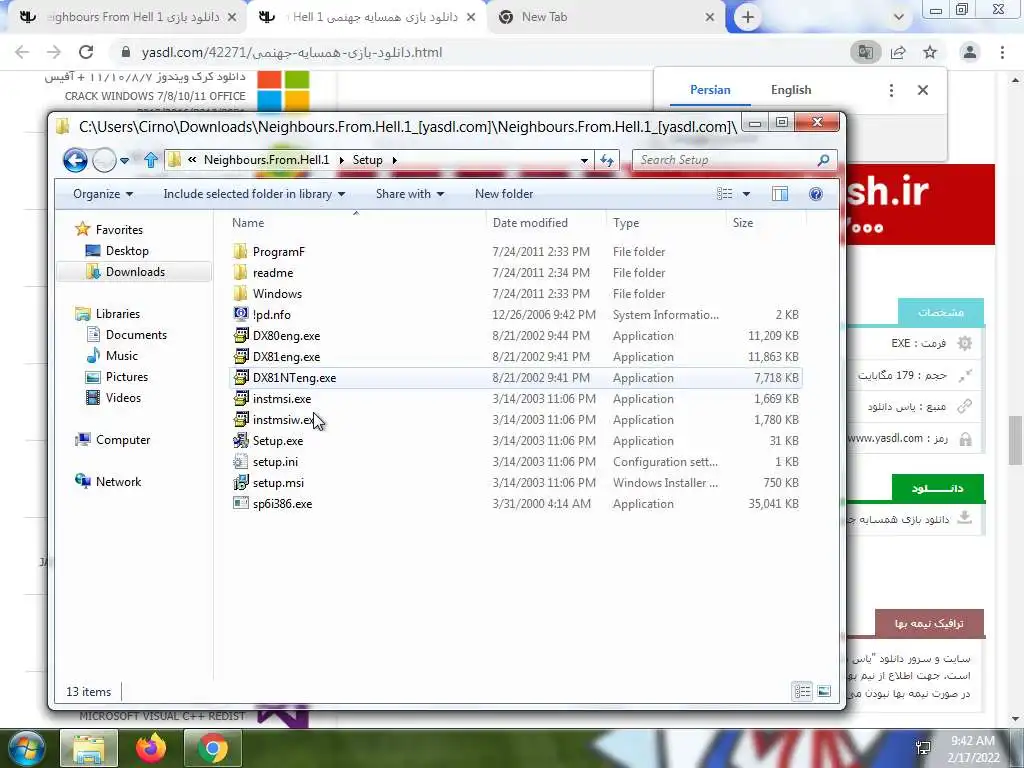This screenshot has width=1024, height=768.
Task: Click the New folder button
Action: [504, 194]
